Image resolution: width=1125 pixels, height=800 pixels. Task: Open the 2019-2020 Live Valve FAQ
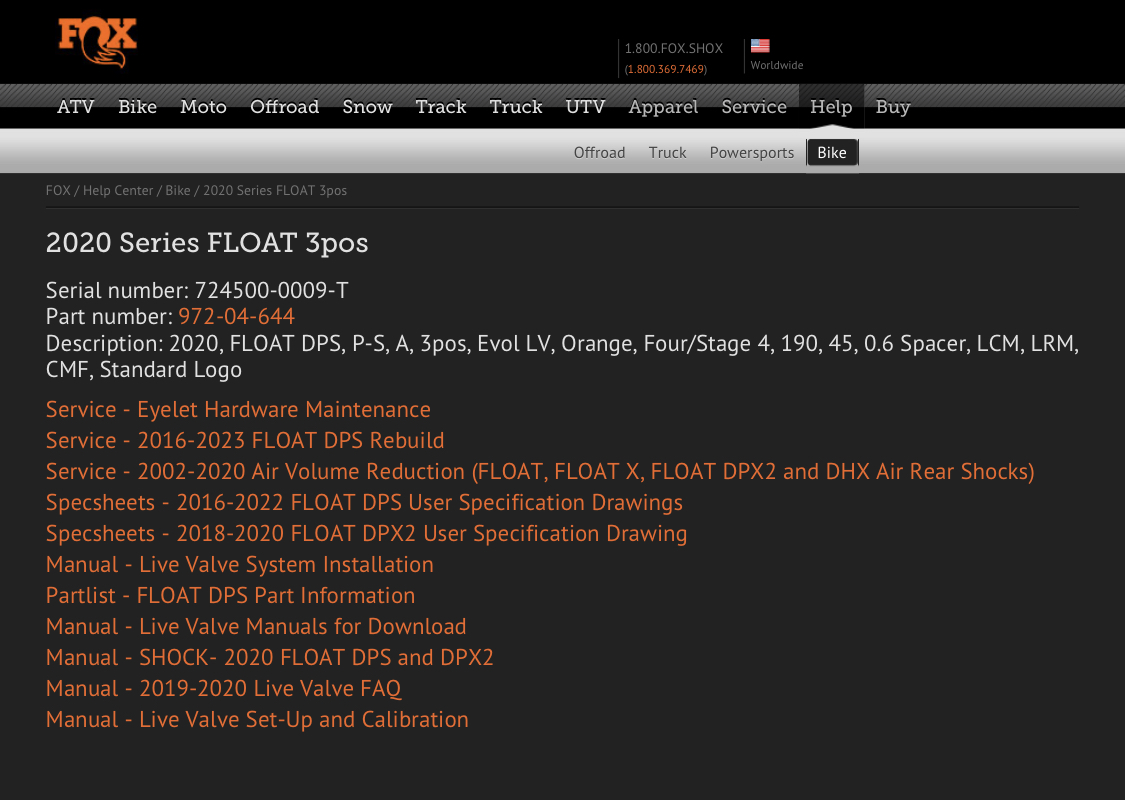click(223, 689)
